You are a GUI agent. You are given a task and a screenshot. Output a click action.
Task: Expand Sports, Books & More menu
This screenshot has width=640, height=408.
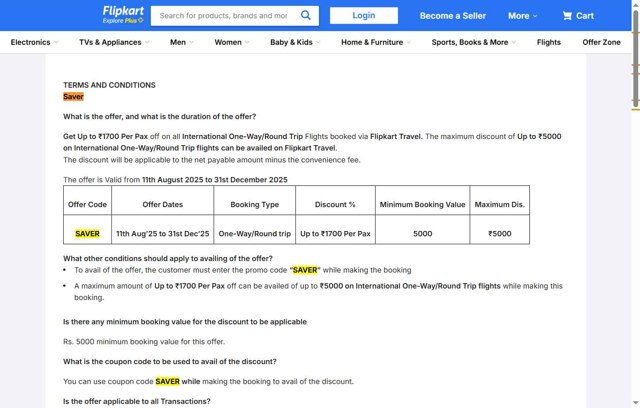(474, 42)
